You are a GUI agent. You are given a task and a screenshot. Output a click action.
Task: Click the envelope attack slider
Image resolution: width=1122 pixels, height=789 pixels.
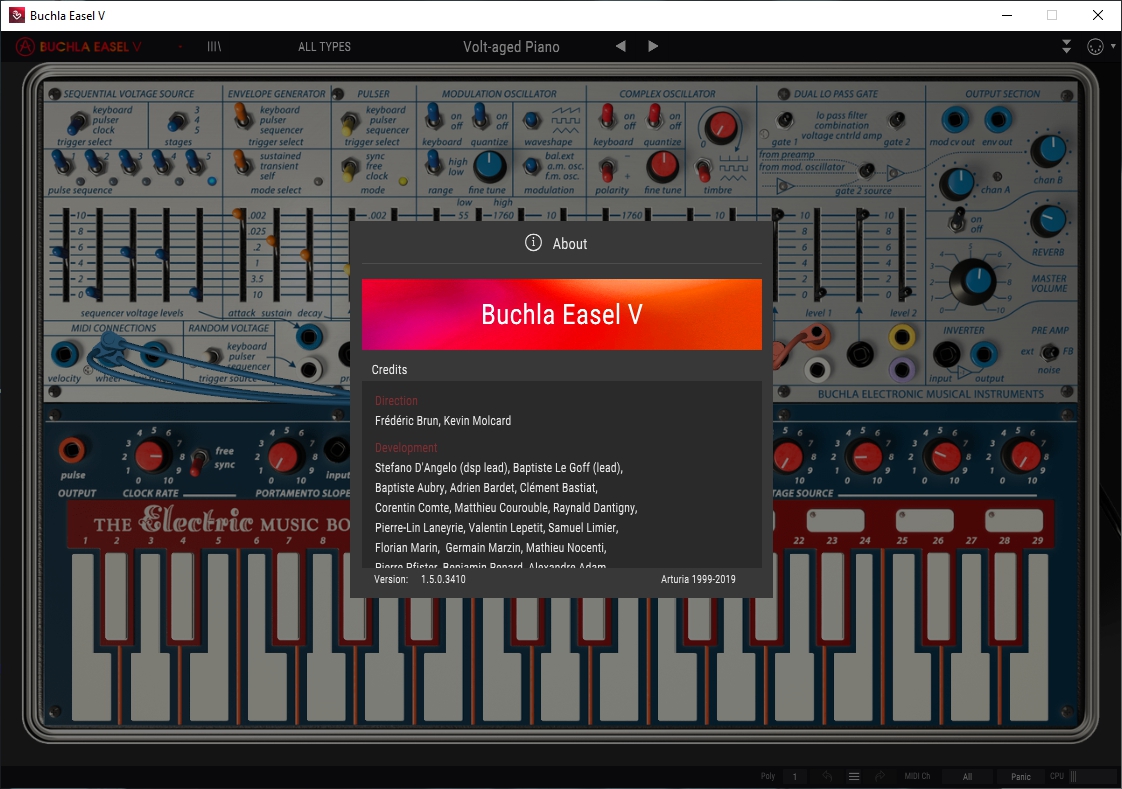238,255
